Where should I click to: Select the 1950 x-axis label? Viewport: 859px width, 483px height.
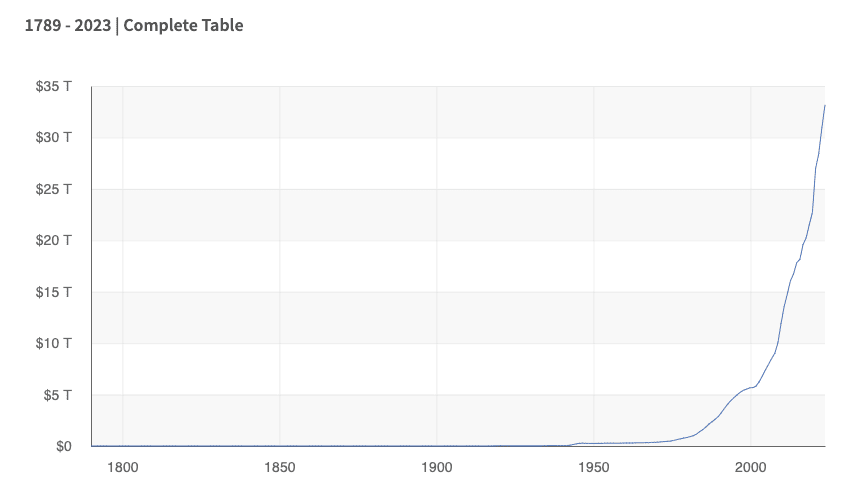594,466
